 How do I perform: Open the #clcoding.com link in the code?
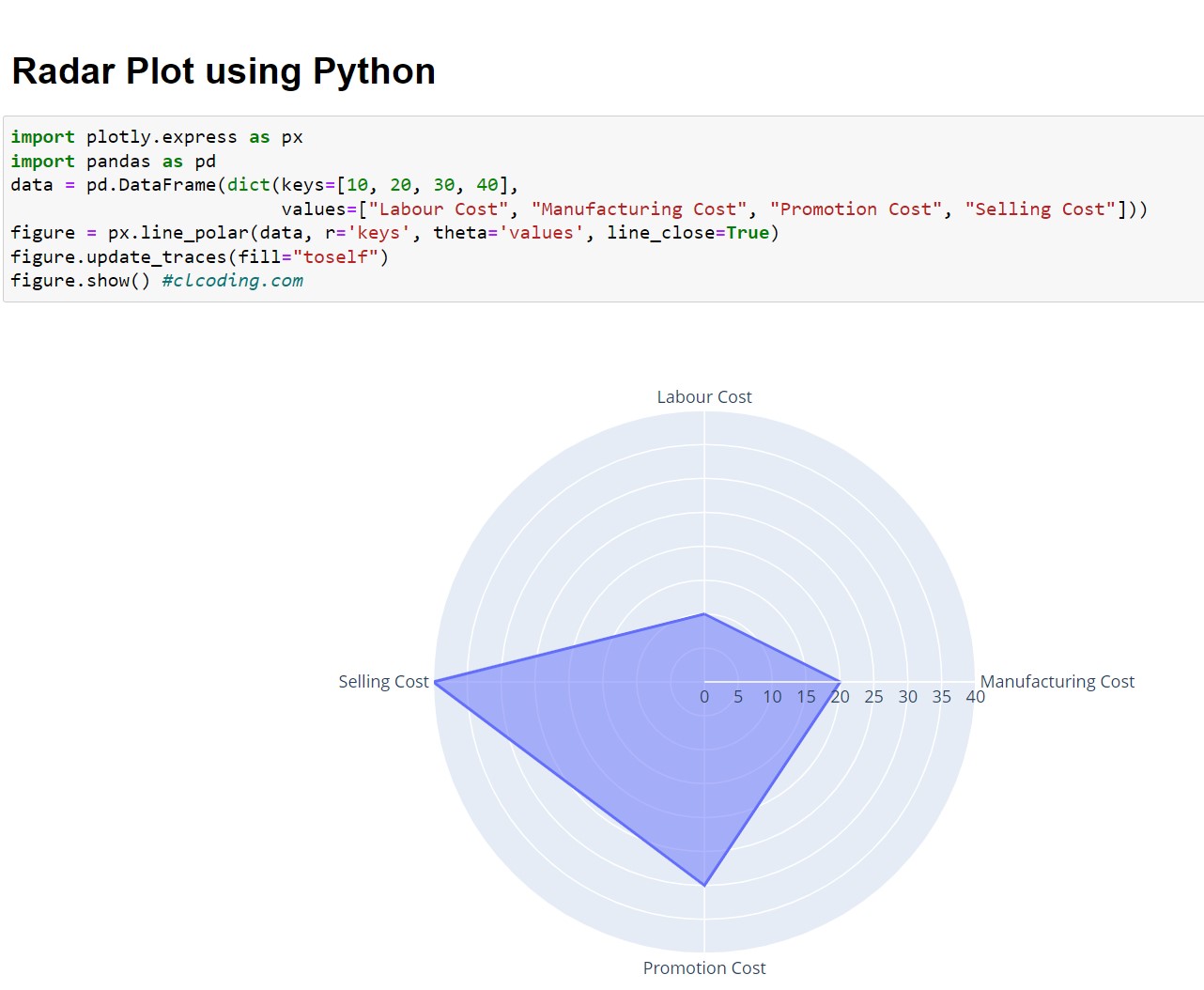pyautogui.click(x=232, y=280)
